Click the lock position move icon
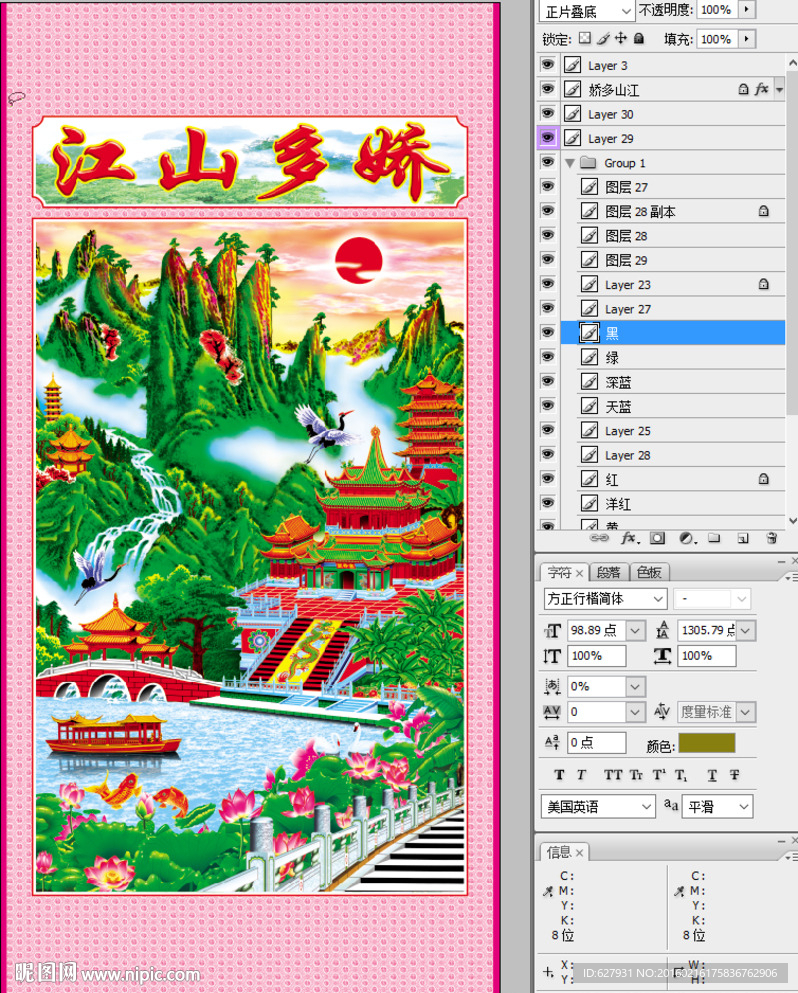Image resolution: width=798 pixels, height=993 pixels. point(621,38)
